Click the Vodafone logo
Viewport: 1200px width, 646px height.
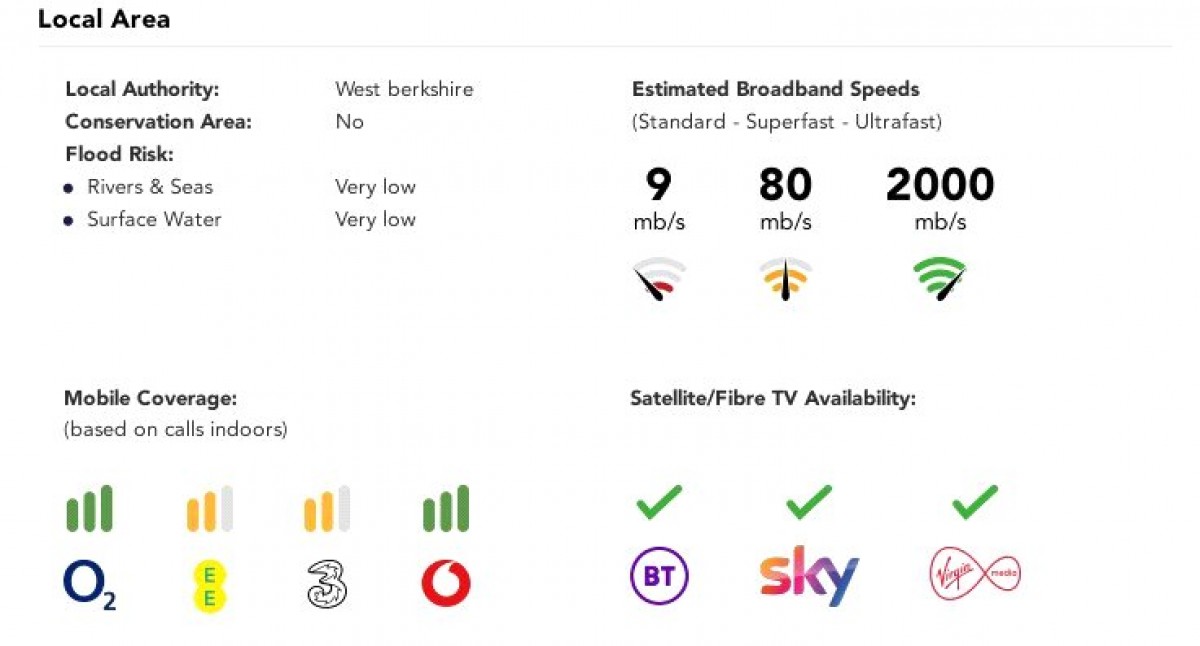[446, 584]
